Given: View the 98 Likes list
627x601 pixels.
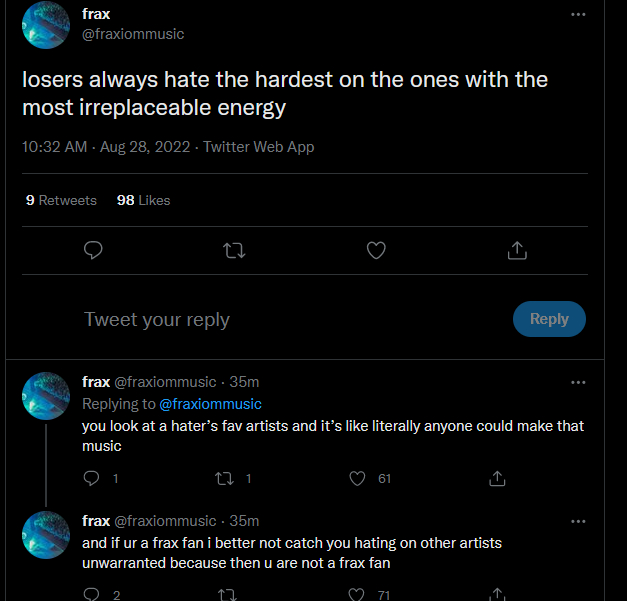Looking at the screenshot, I should pyautogui.click(x=143, y=200).
